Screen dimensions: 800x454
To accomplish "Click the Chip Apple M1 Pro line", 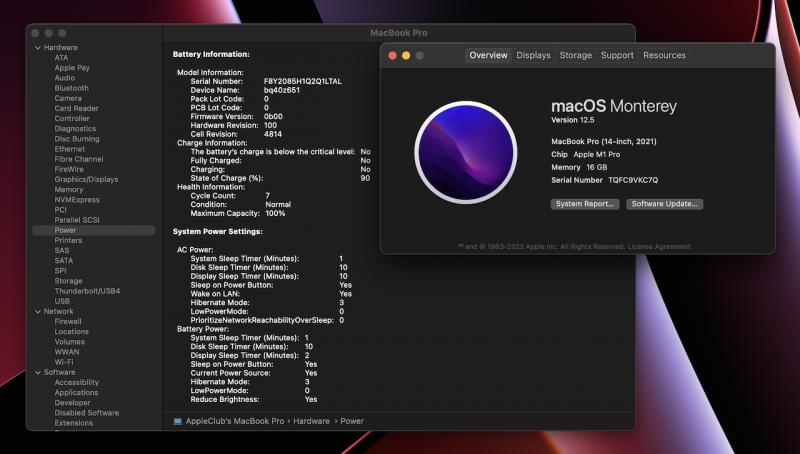I will [x=586, y=154].
